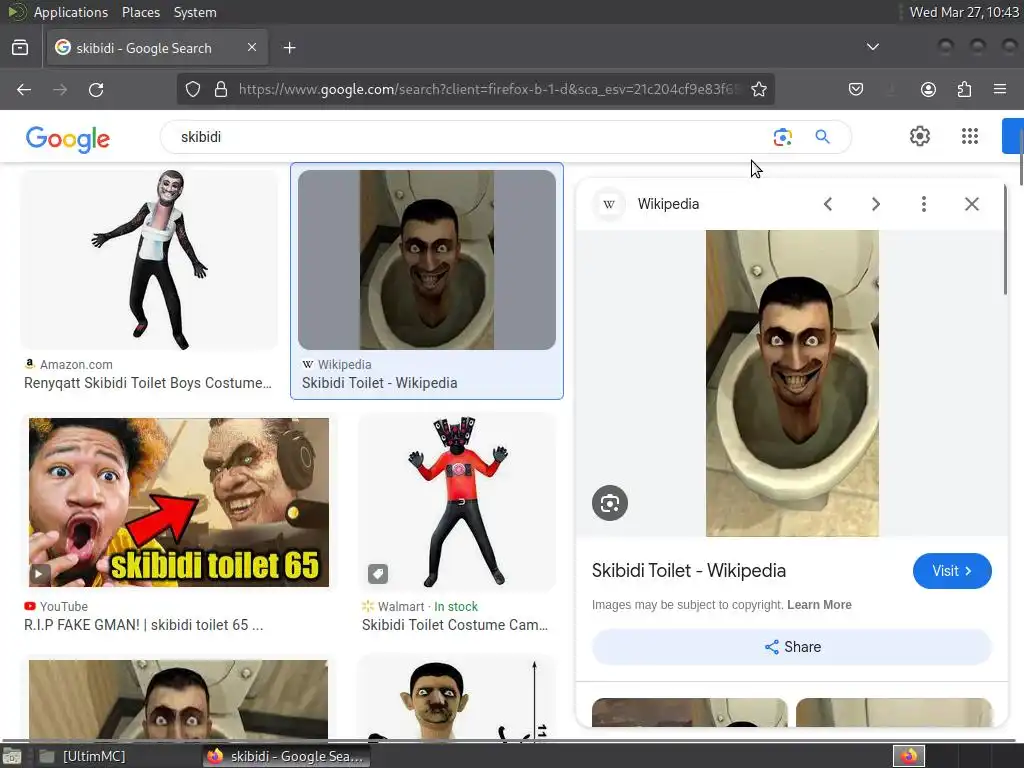Open Renyqatt Skibidi Toilet Boys Costume link
The image size is (1024, 768).
point(148,383)
